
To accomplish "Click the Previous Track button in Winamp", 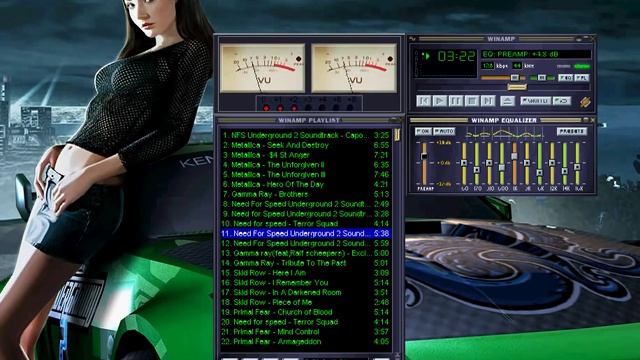I will coord(424,101).
